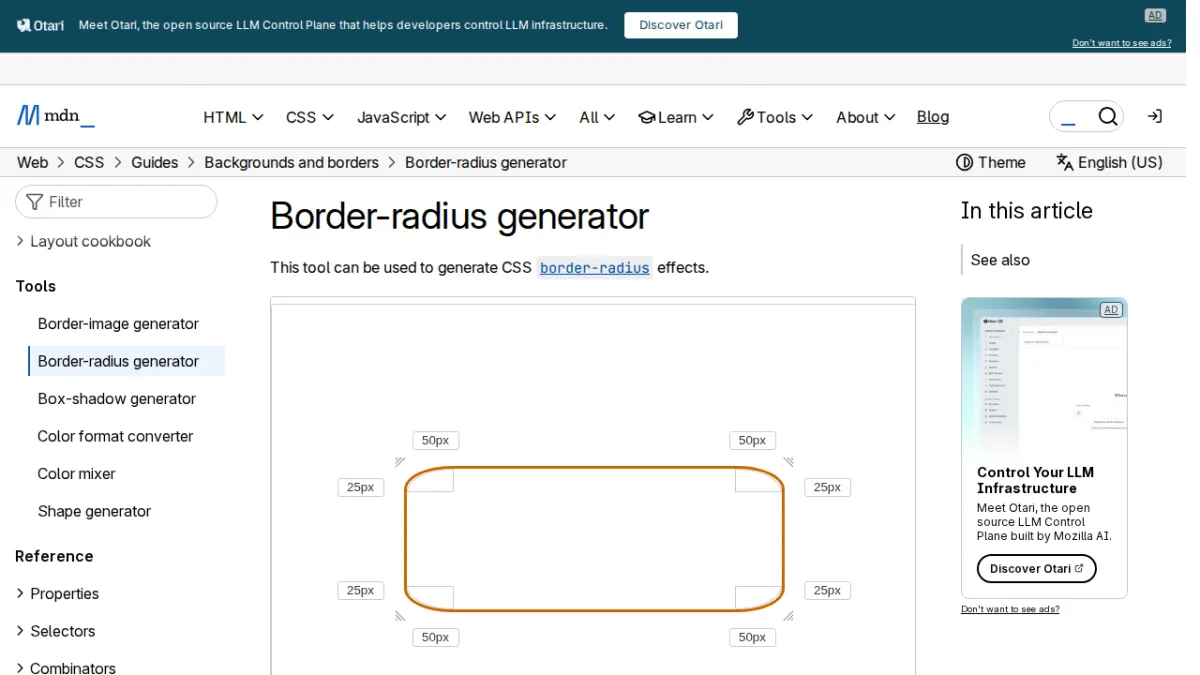Click the search magnifier icon
The width and height of the screenshot is (1200, 675).
1107,117
